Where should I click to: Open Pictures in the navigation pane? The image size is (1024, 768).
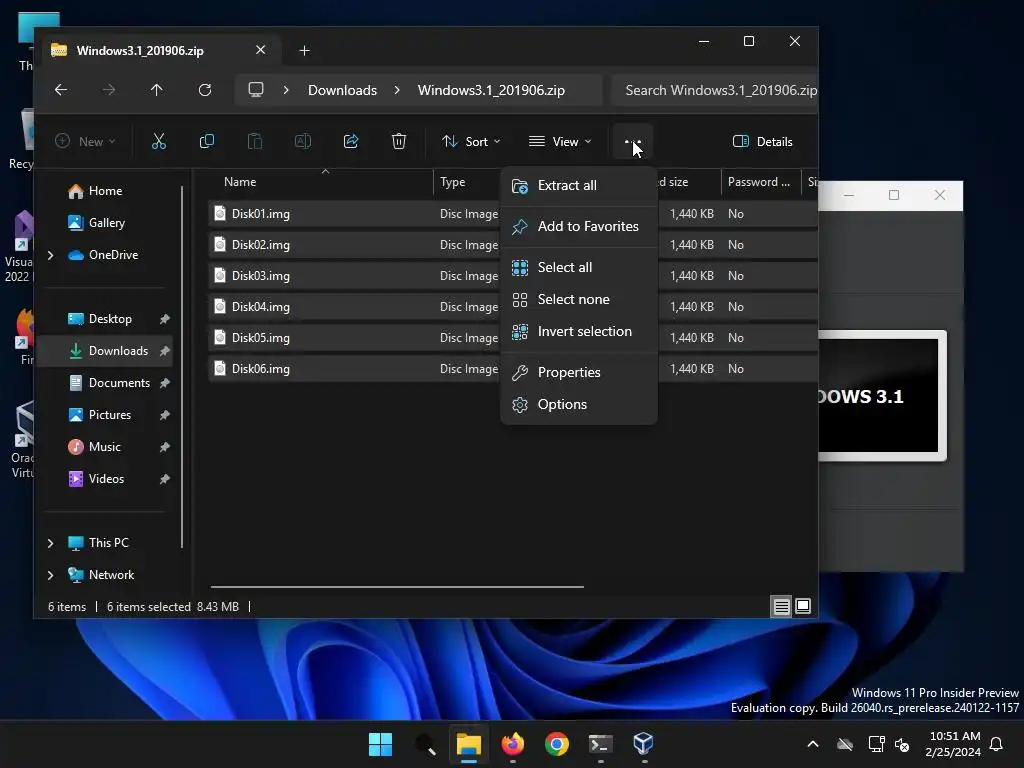point(110,415)
